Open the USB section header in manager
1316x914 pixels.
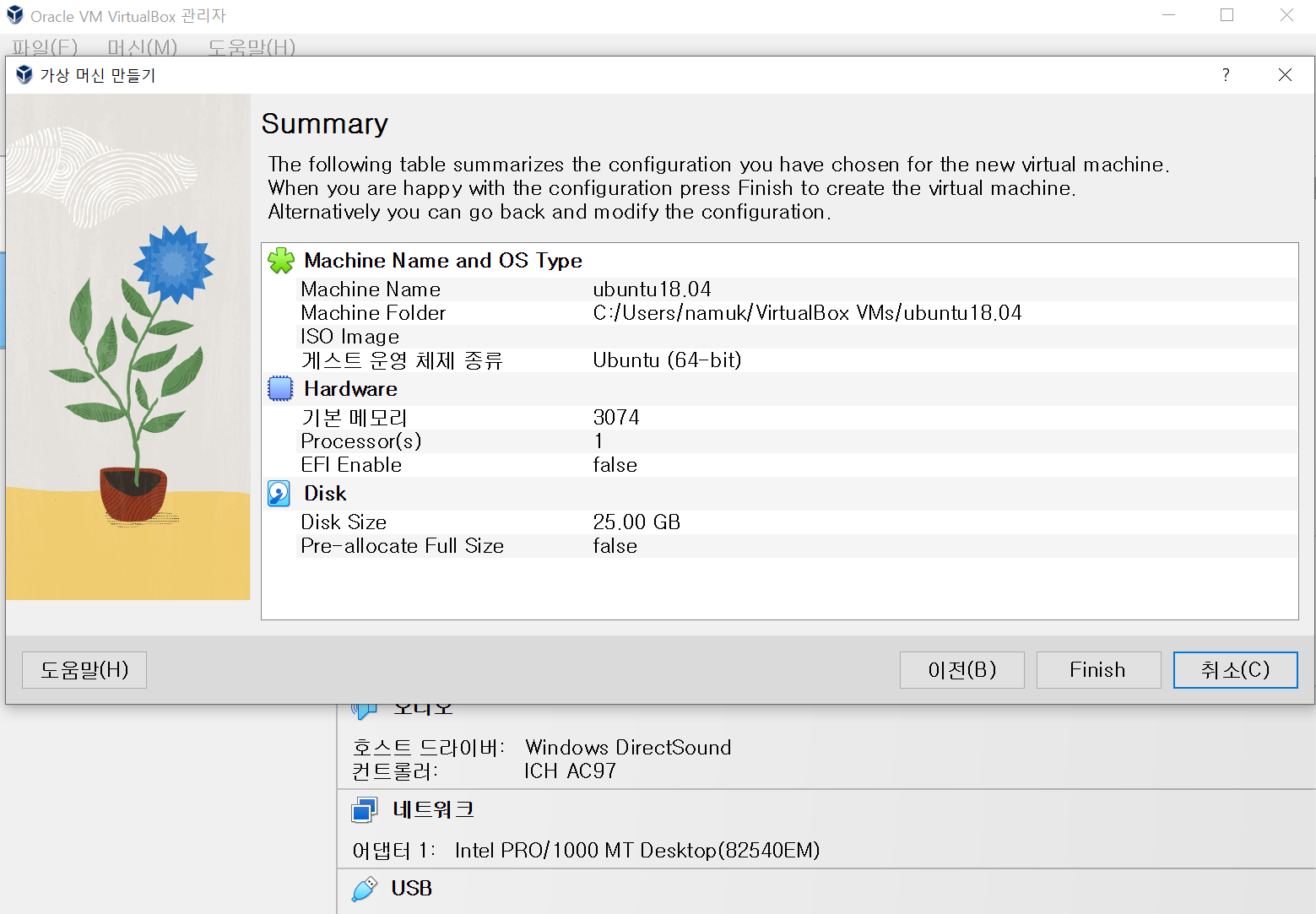(411, 889)
